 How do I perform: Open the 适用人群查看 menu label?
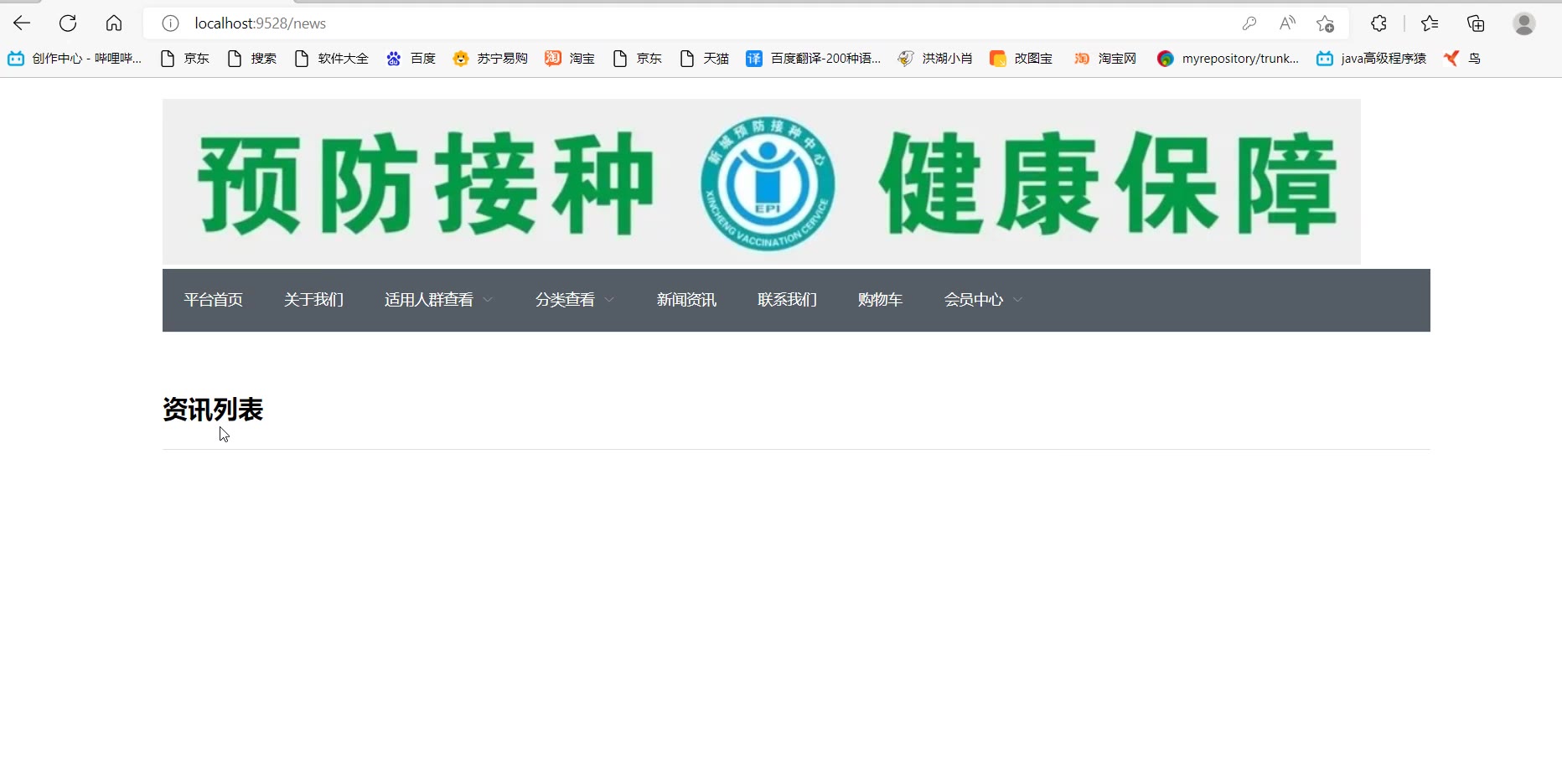click(x=429, y=300)
